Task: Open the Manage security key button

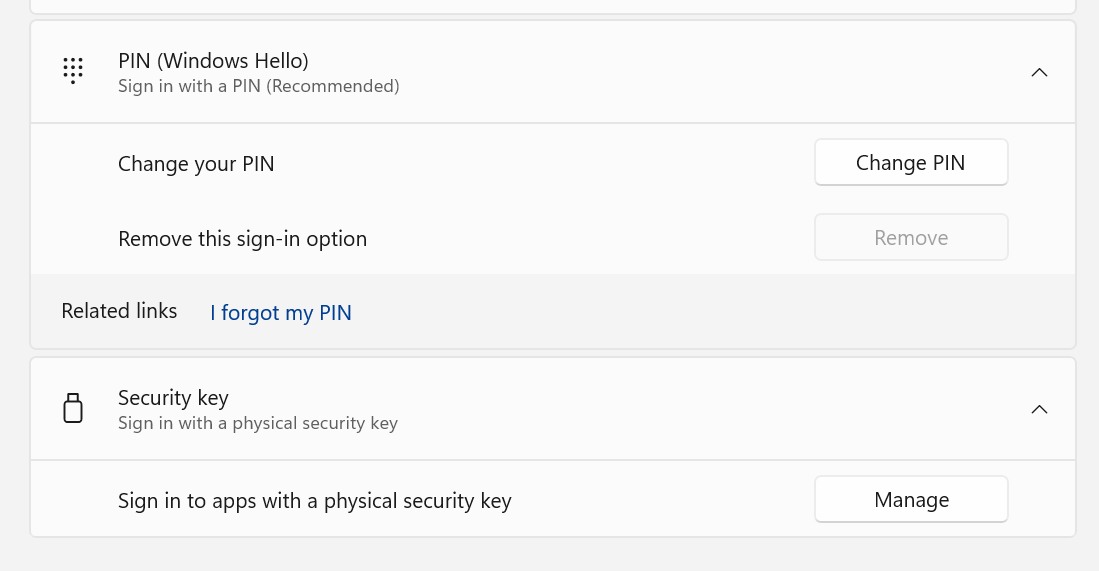Action: point(911,500)
